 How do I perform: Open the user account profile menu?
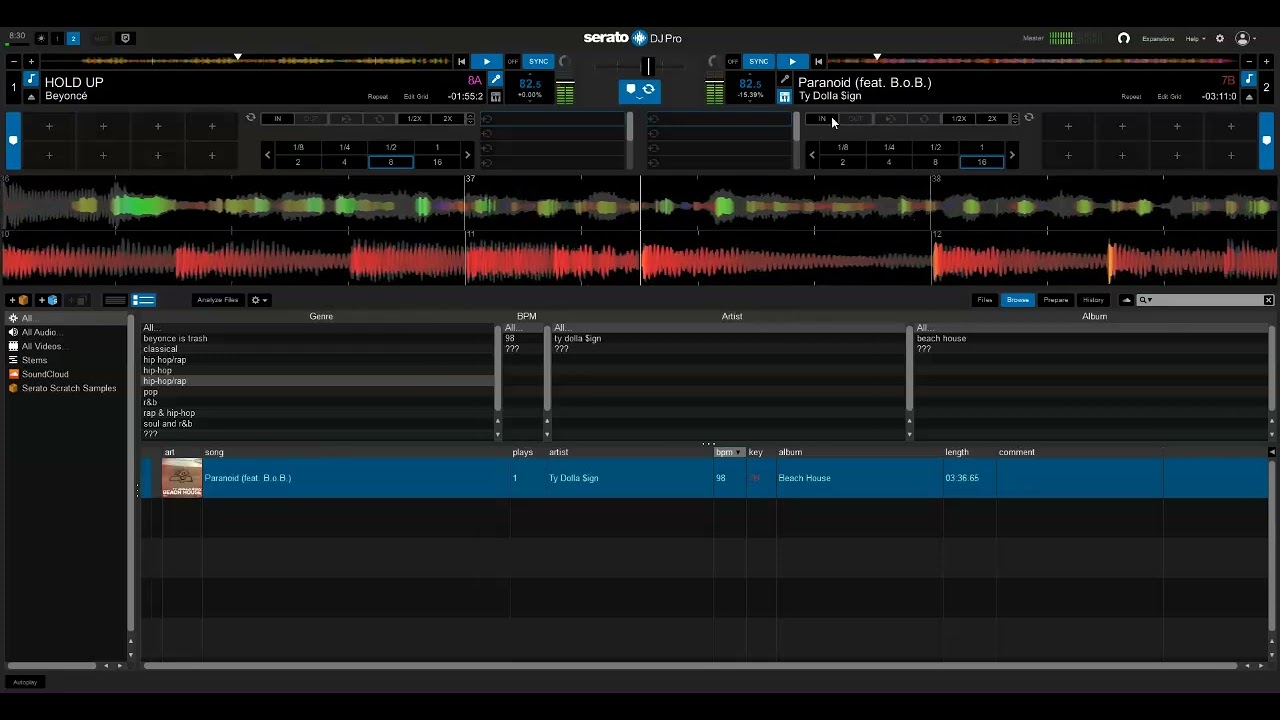pos(1244,38)
